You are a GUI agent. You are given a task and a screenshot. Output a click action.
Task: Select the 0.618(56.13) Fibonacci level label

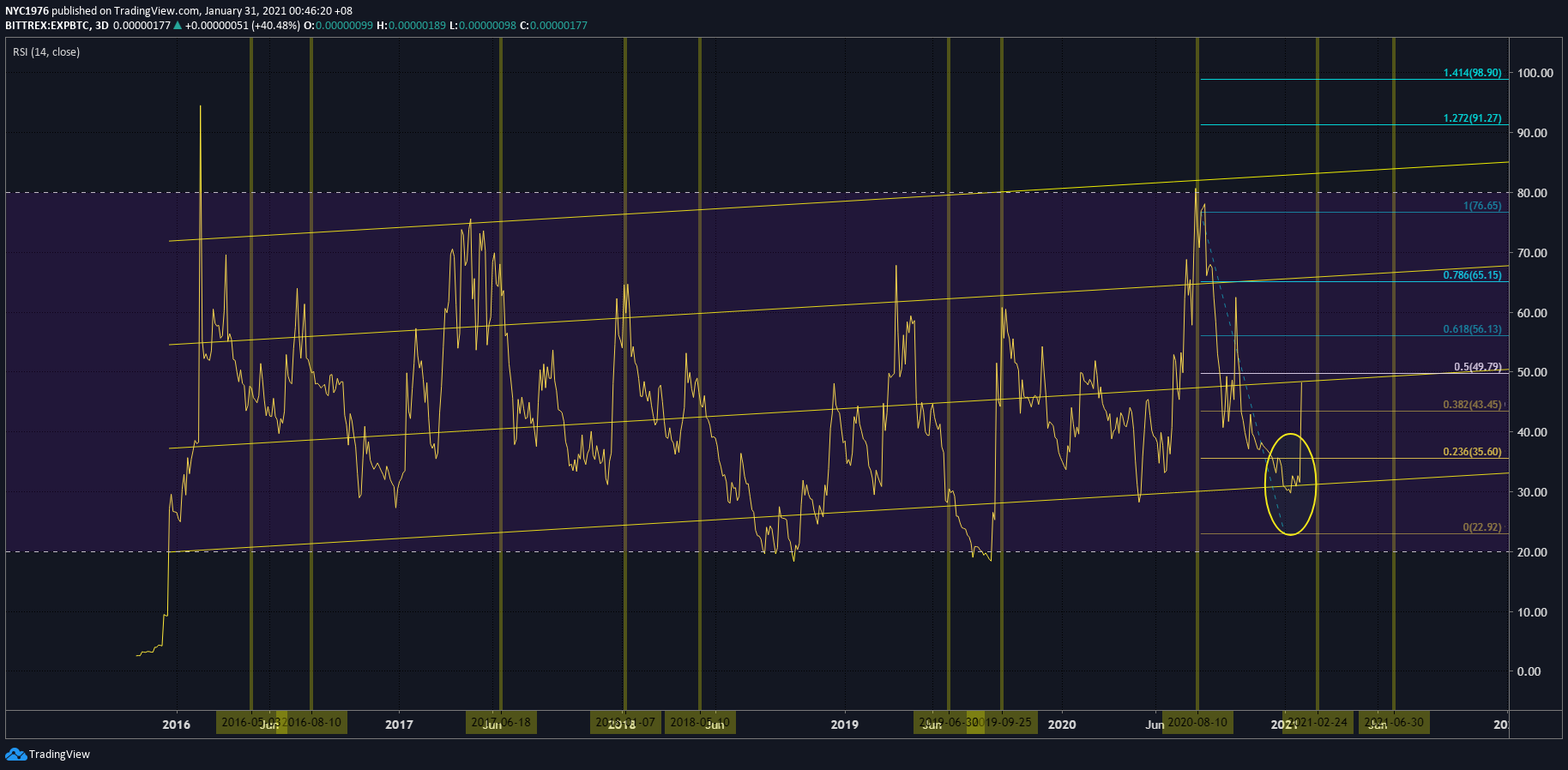pyautogui.click(x=1472, y=329)
